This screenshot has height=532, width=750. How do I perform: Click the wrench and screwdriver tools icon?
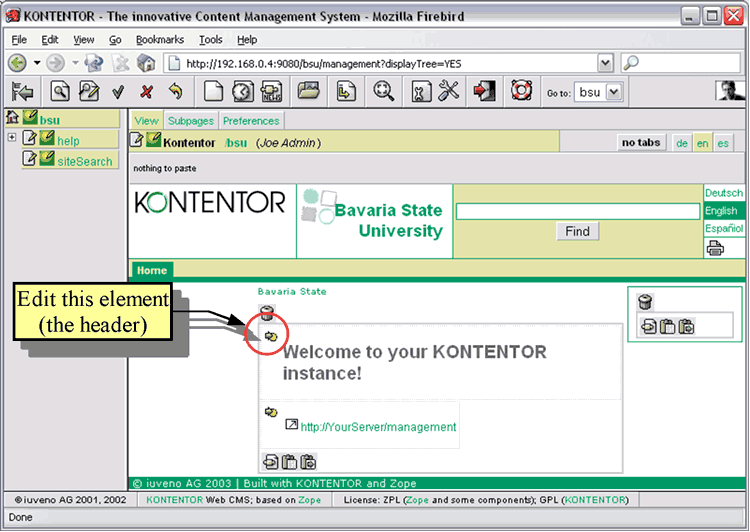[x=448, y=92]
